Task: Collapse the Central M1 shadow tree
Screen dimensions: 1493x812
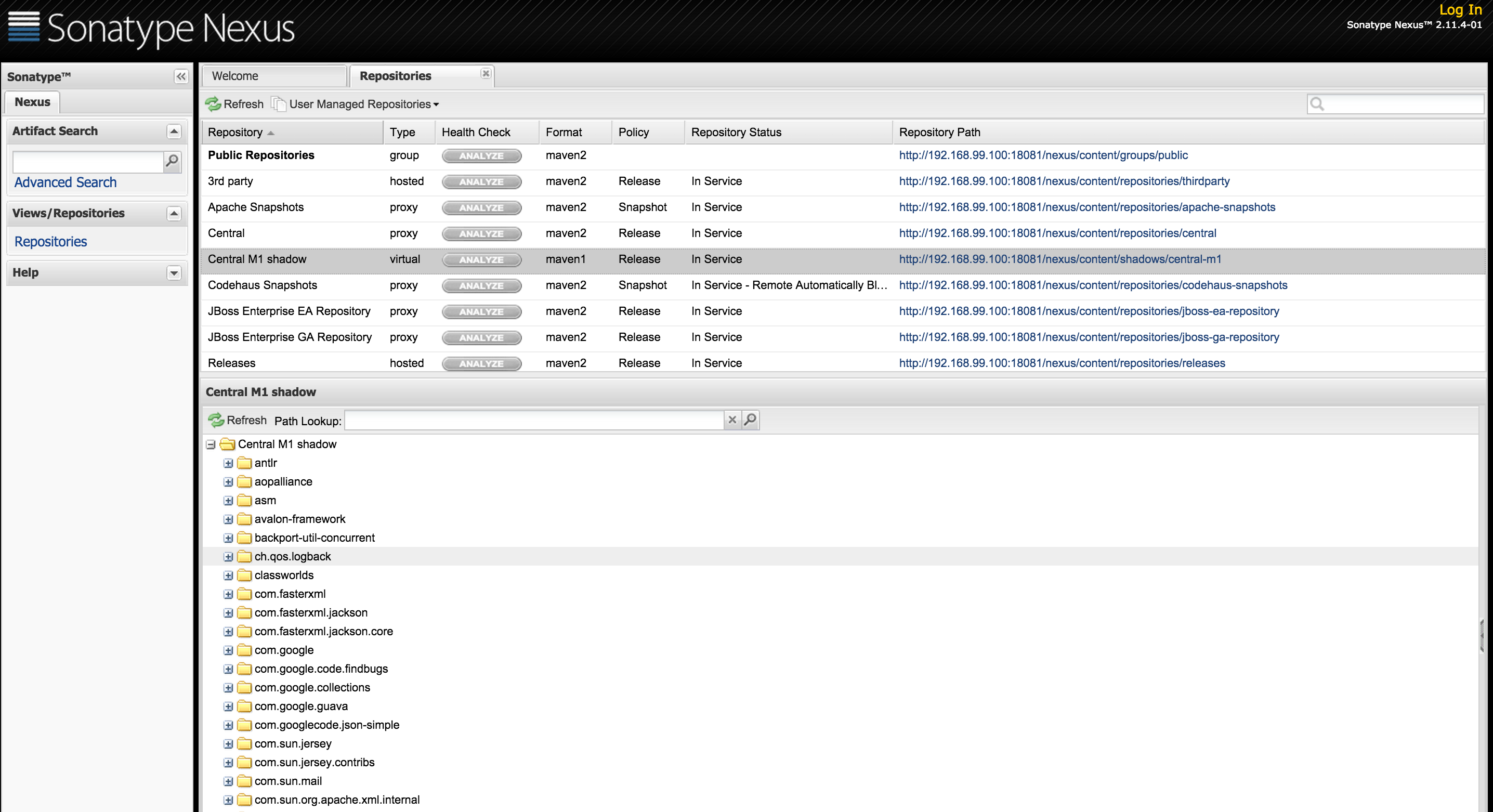Action: 212,444
